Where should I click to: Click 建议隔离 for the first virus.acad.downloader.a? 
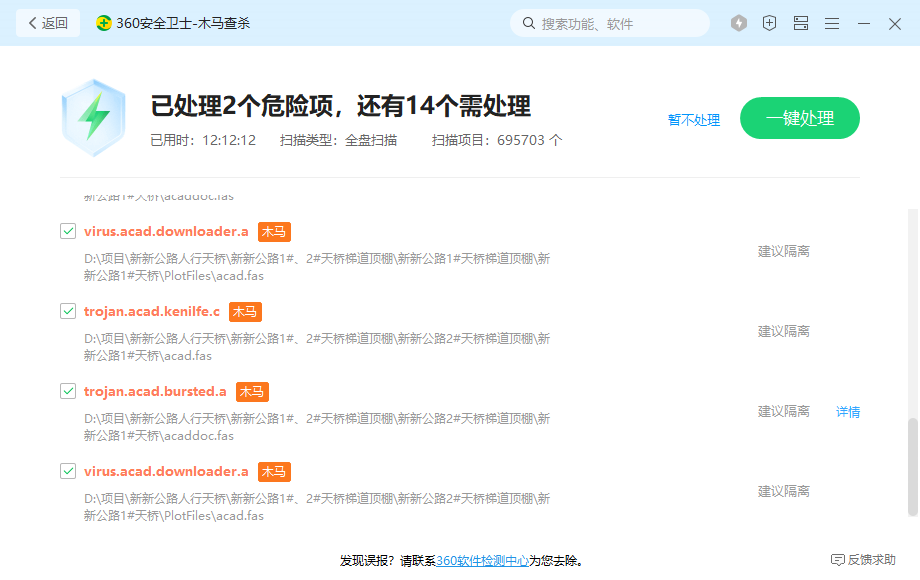pos(783,252)
